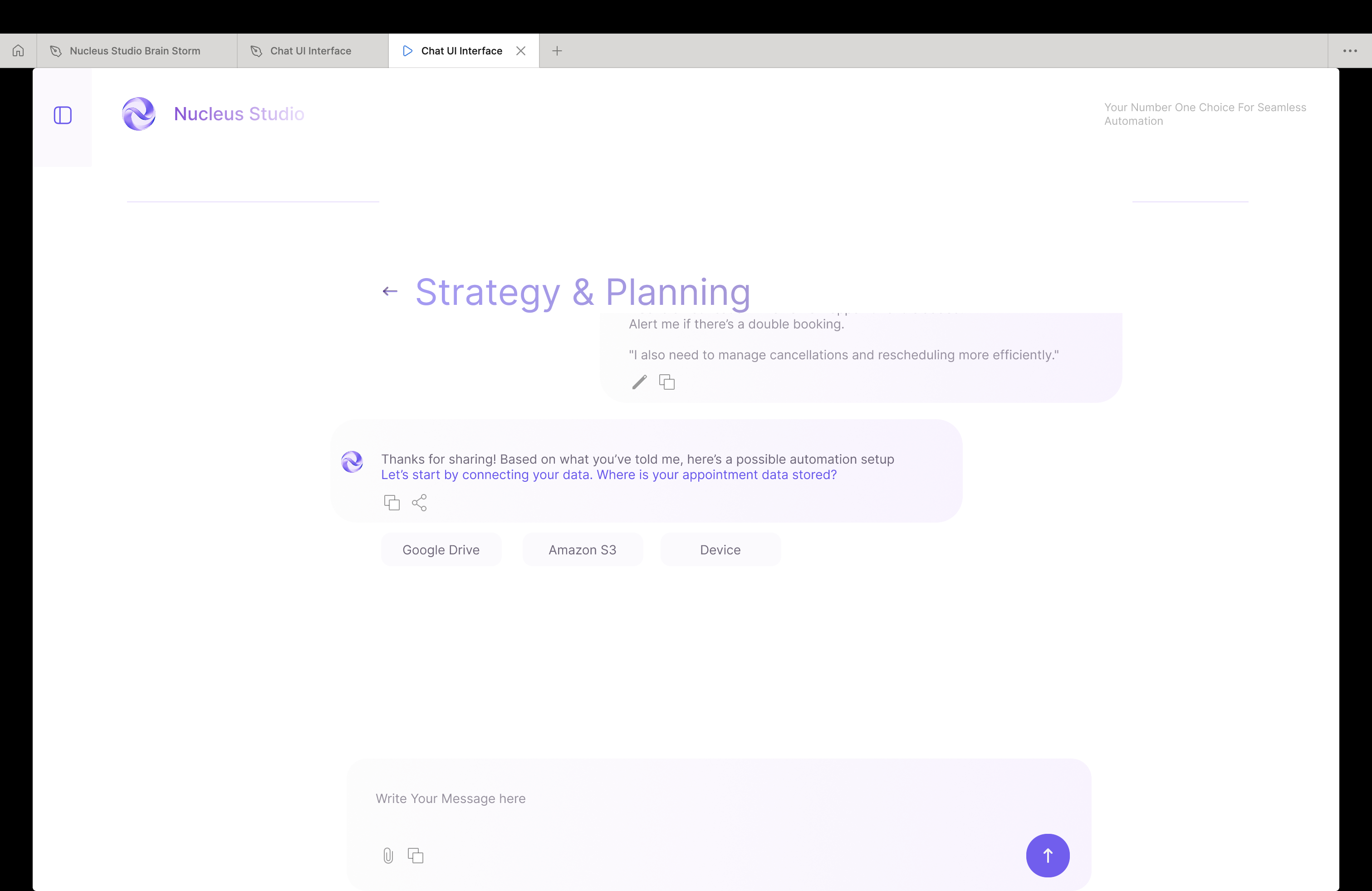Image resolution: width=1372 pixels, height=891 pixels.
Task: Go to home via house icon
Action: (19, 51)
